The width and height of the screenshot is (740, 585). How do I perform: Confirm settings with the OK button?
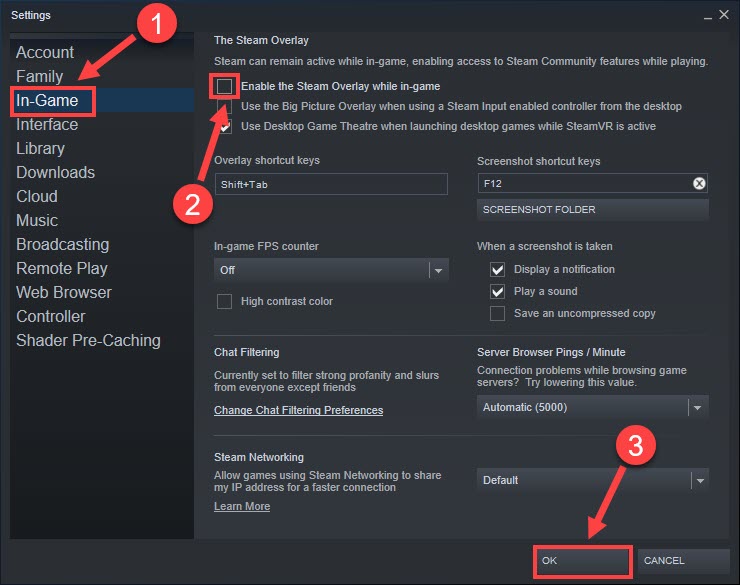[x=583, y=561]
